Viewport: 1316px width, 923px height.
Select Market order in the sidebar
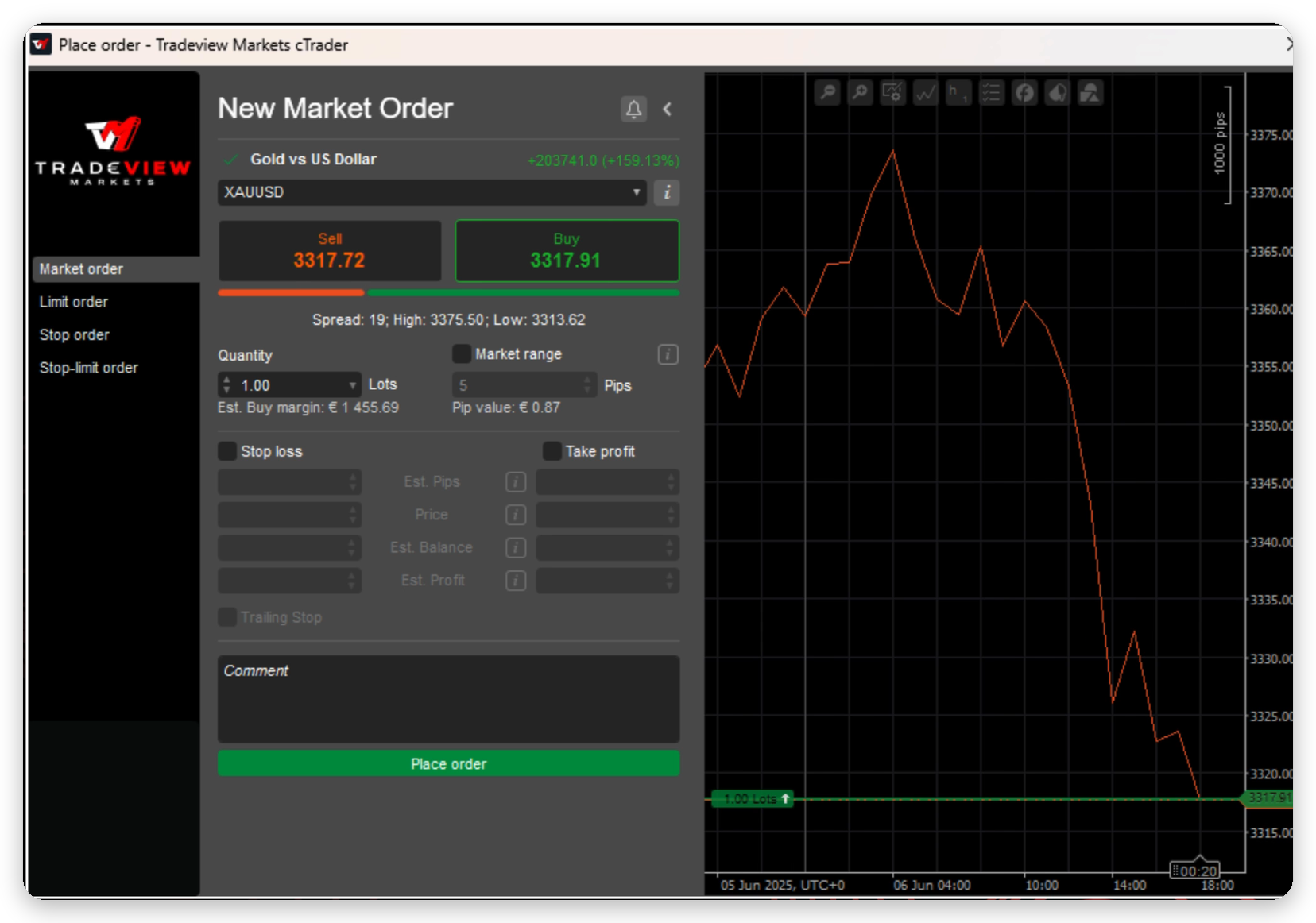116,269
